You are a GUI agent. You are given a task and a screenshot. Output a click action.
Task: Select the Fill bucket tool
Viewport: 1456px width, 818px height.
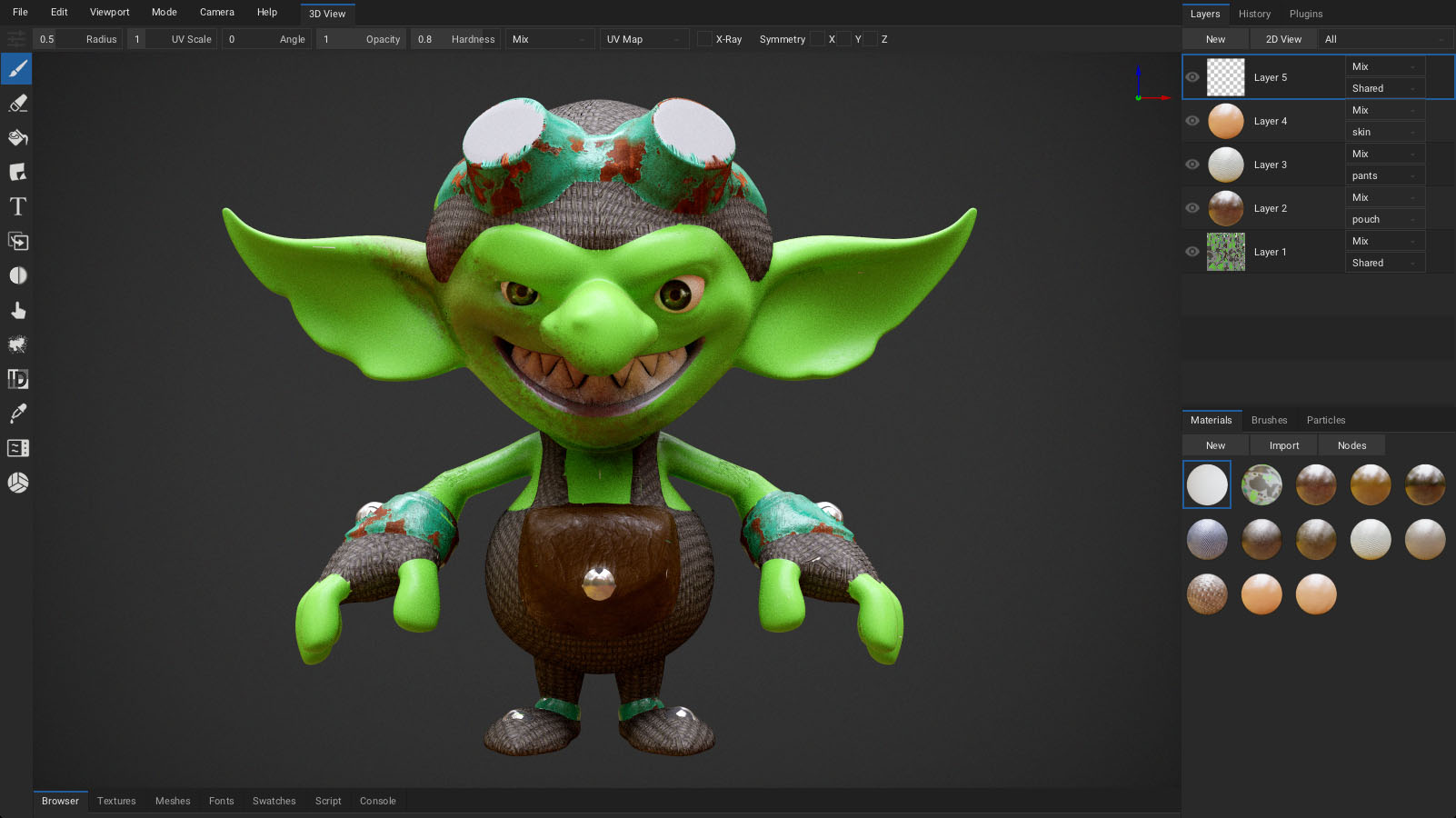(17, 138)
